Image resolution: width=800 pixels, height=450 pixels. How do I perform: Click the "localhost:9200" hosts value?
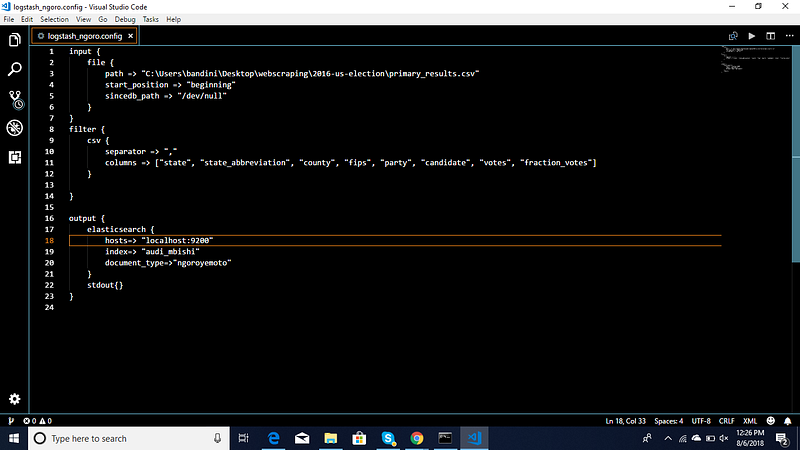click(177, 240)
